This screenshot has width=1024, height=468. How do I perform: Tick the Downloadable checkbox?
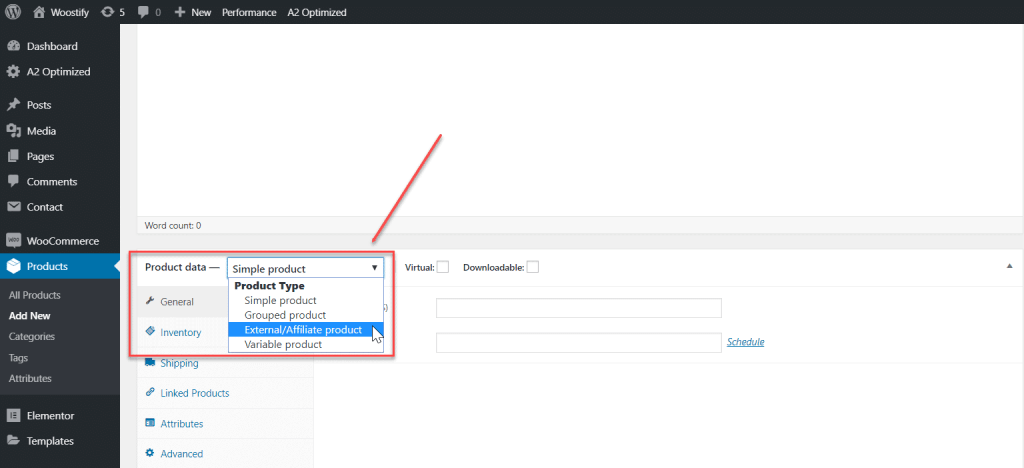pos(533,267)
